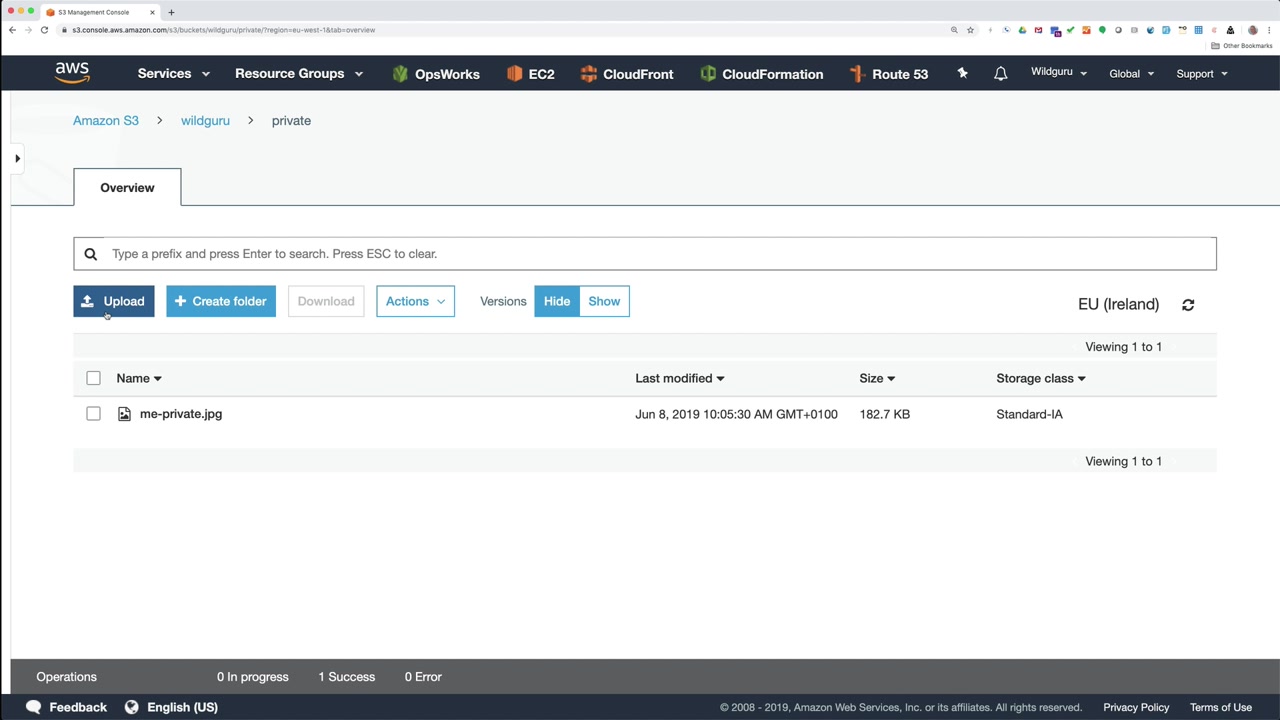
Task: Close the S3 Management Console tab
Action: [152, 12]
